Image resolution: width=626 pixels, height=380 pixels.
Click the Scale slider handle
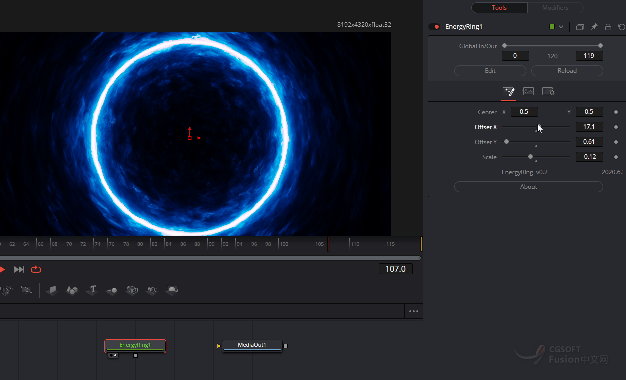pyautogui.click(x=531, y=156)
